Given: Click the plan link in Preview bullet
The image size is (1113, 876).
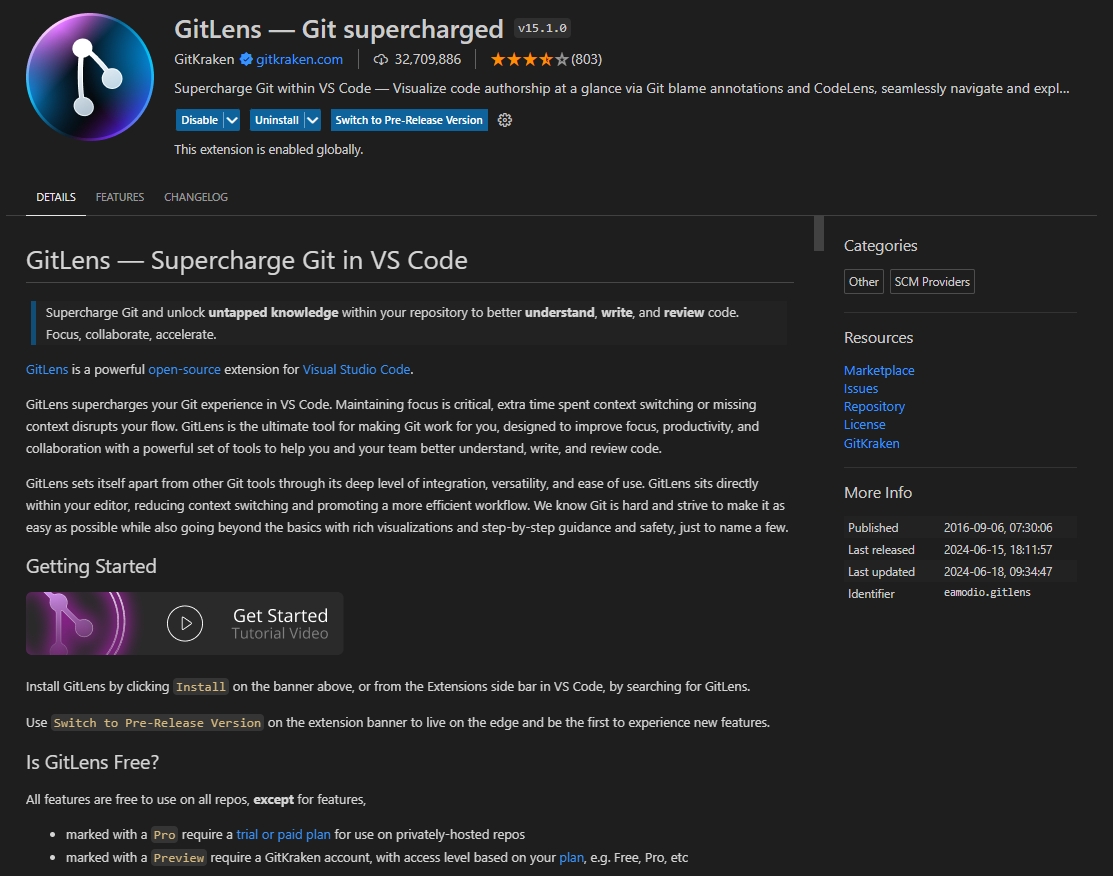Looking at the screenshot, I should [571, 858].
